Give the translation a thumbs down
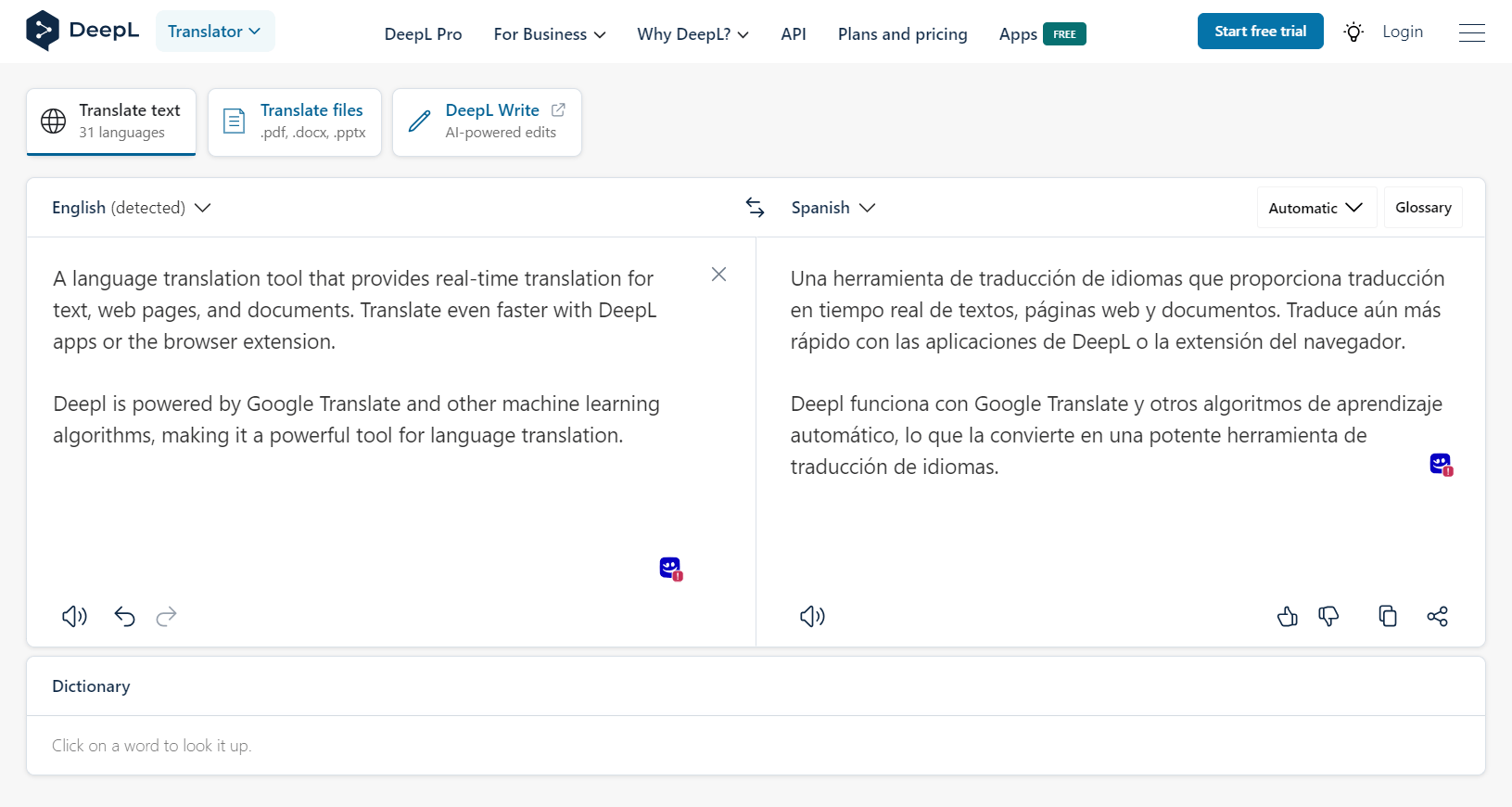 1328,617
